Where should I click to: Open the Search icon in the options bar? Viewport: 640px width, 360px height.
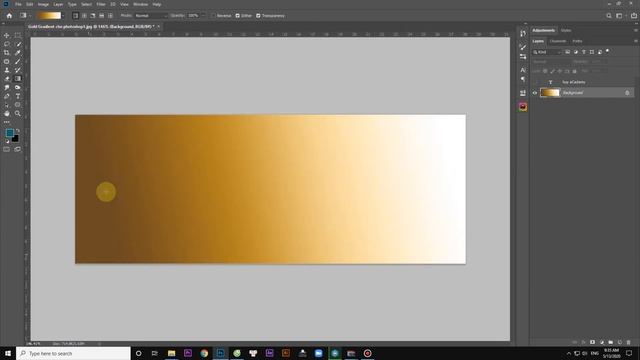click(609, 16)
